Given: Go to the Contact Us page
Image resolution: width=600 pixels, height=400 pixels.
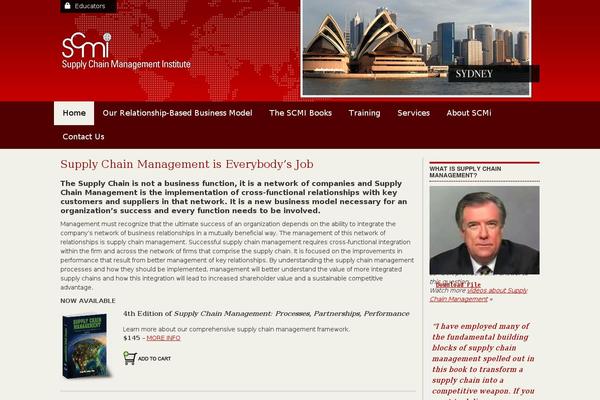Looking at the screenshot, I should pyautogui.click(x=83, y=137).
